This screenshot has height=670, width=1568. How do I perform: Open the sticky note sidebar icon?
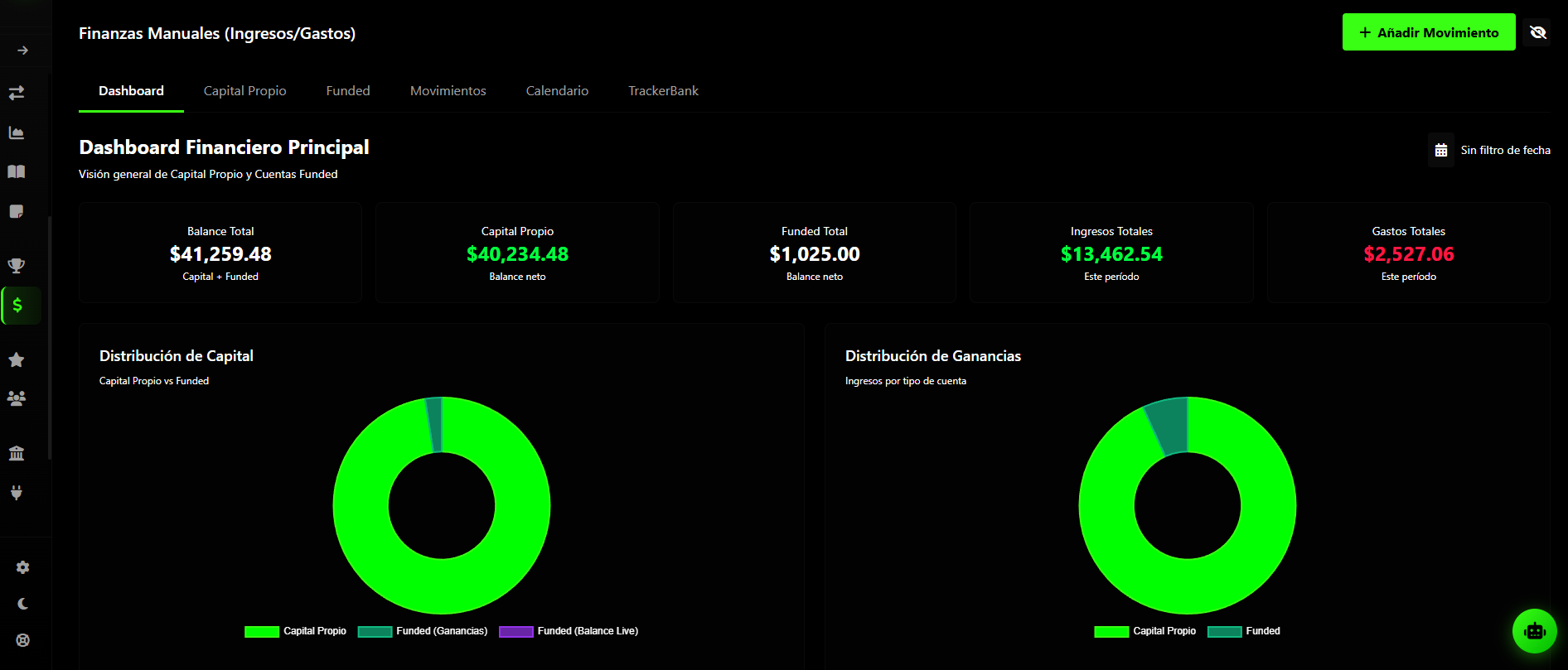tap(17, 211)
